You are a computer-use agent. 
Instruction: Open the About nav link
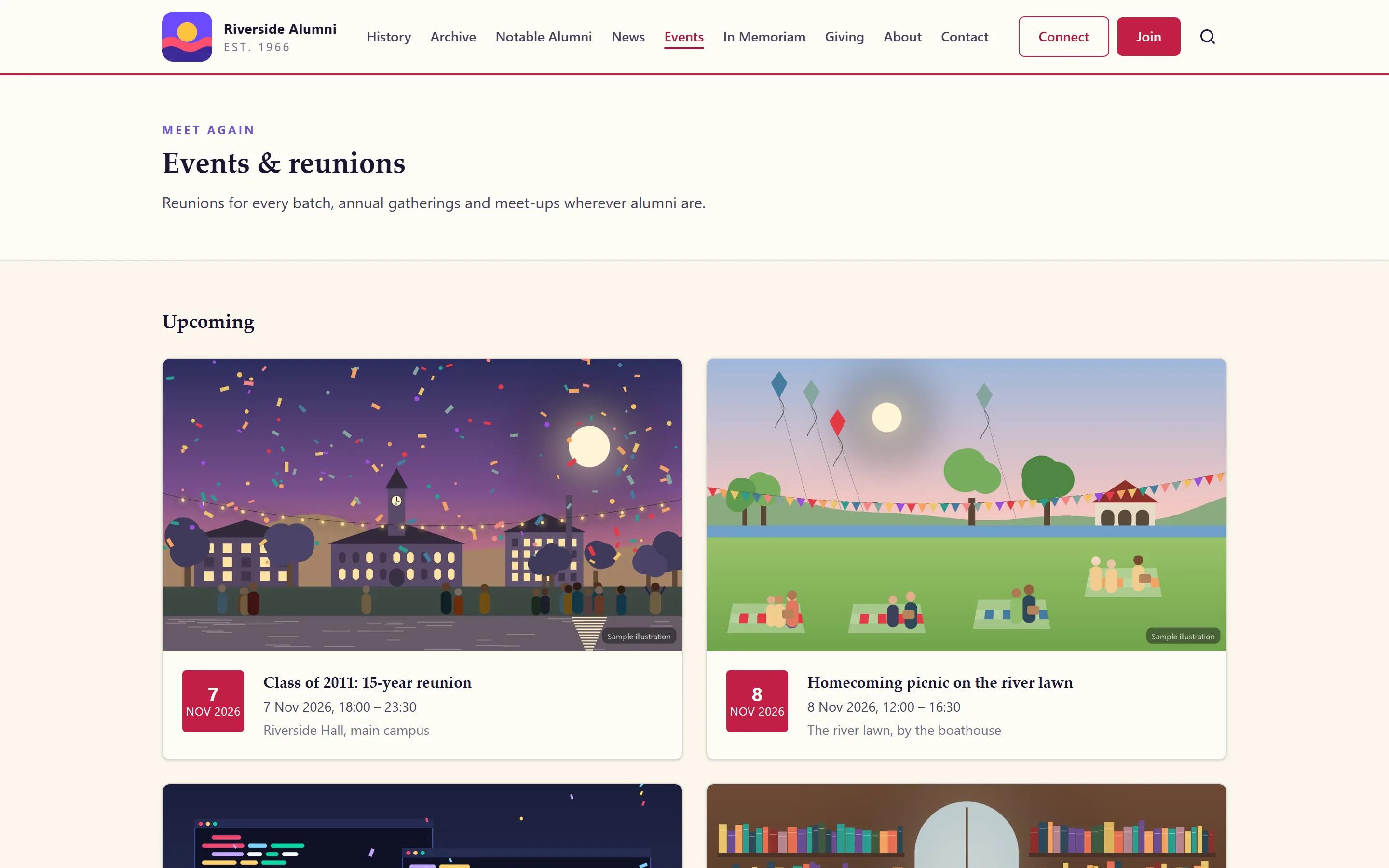pyautogui.click(x=902, y=37)
